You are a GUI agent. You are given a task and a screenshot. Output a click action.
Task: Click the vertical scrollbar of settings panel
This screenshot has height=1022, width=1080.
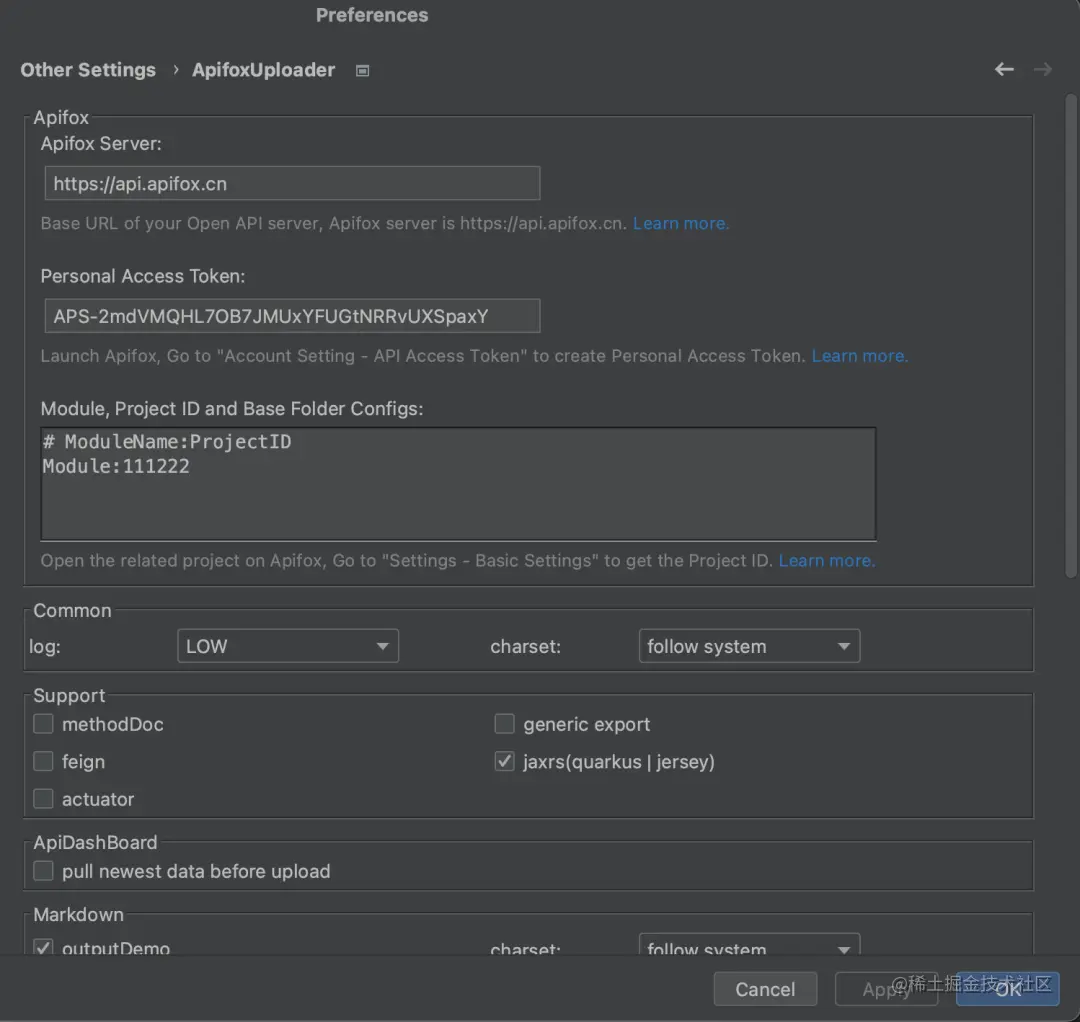click(x=1070, y=335)
